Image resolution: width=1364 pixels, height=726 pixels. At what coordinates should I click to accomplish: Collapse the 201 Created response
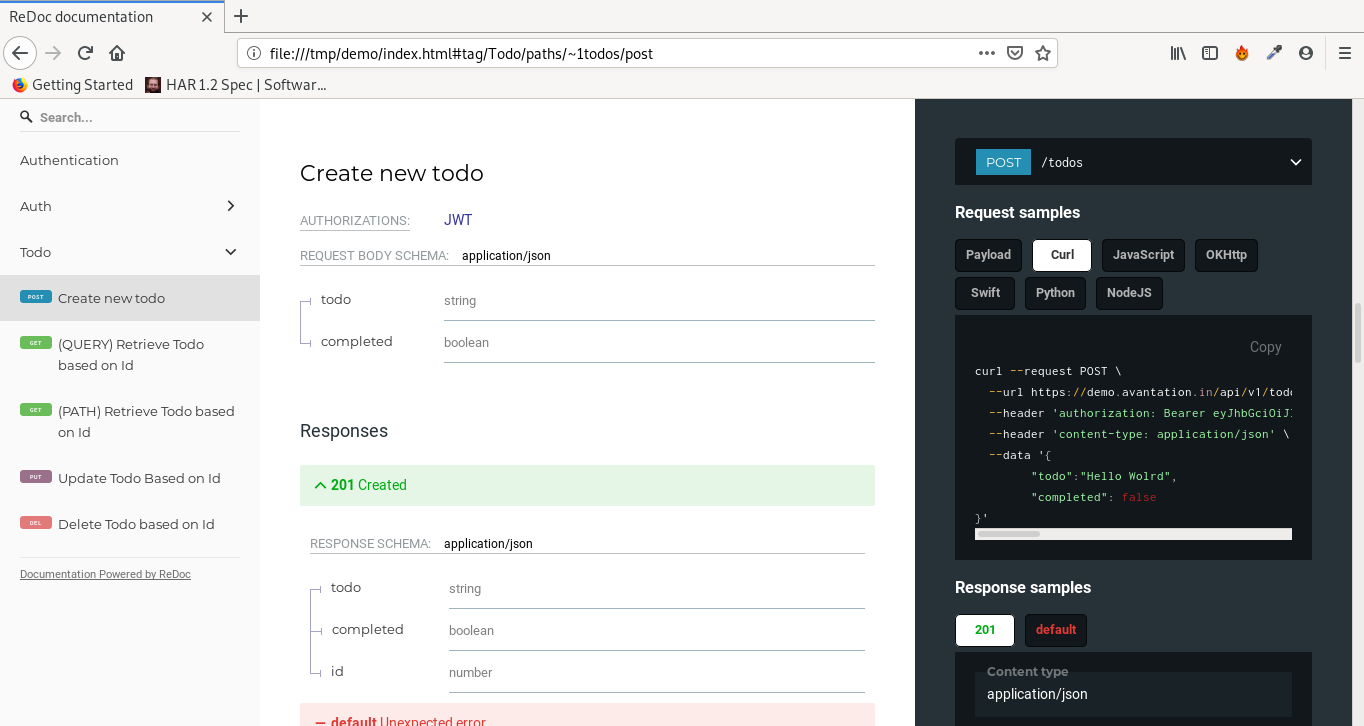(x=587, y=485)
